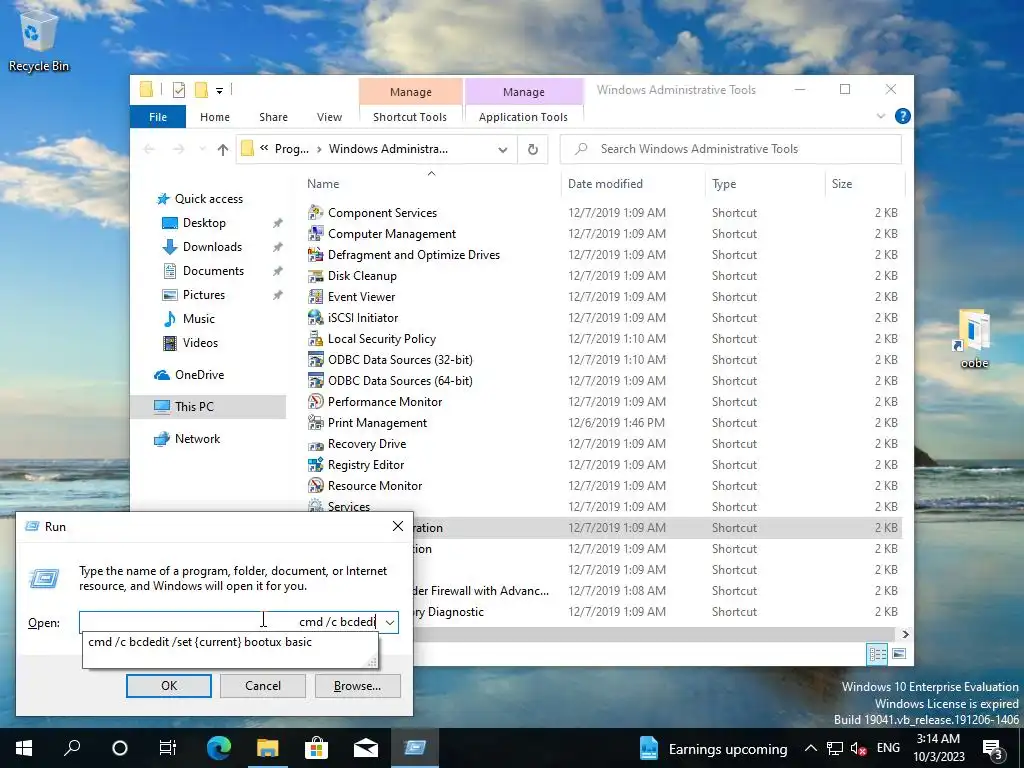Open the Run dialog Open dropdown arrow
Viewport: 1024px width, 768px height.
[x=390, y=622]
